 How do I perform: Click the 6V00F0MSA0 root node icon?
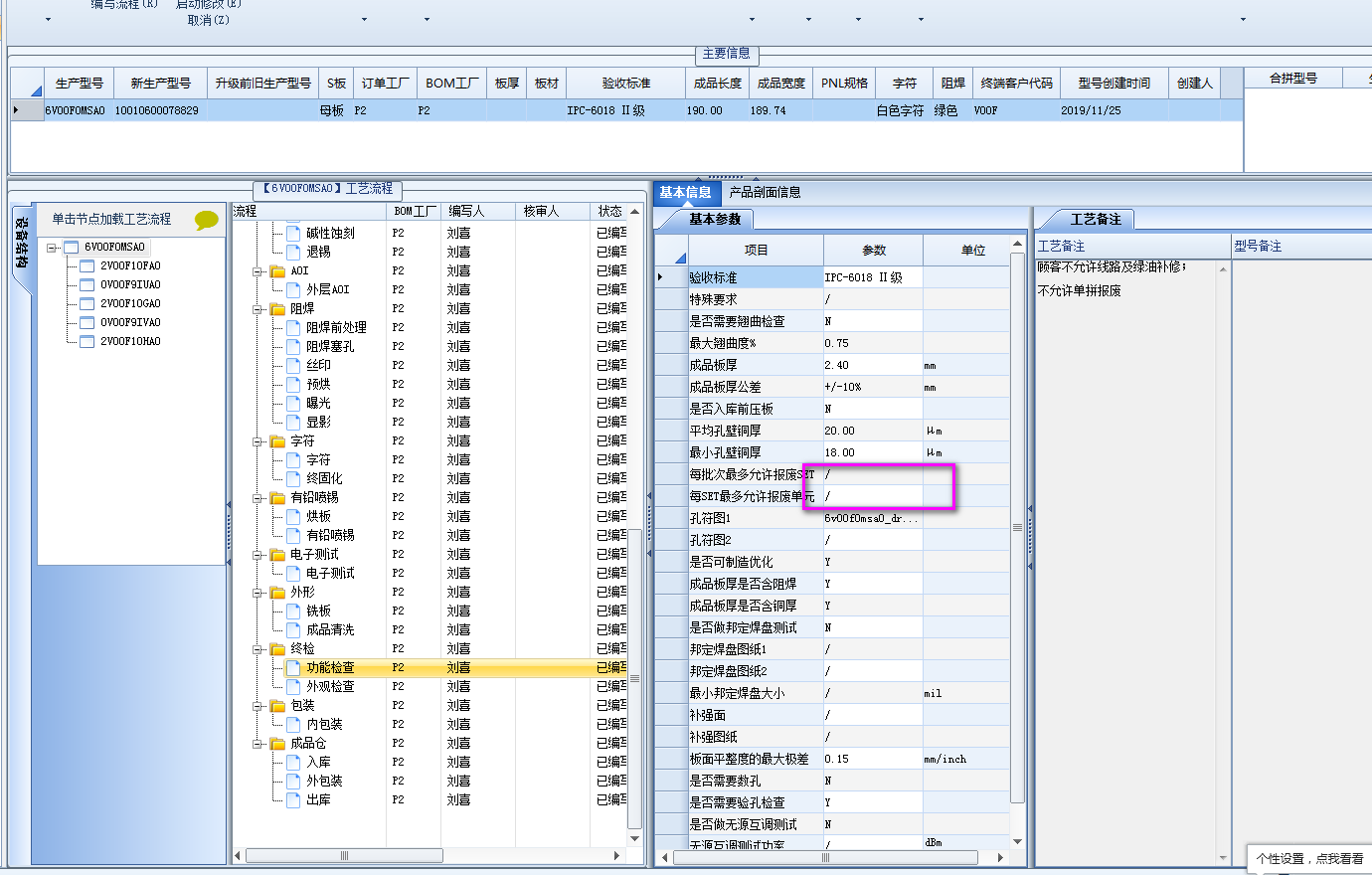(71, 247)
